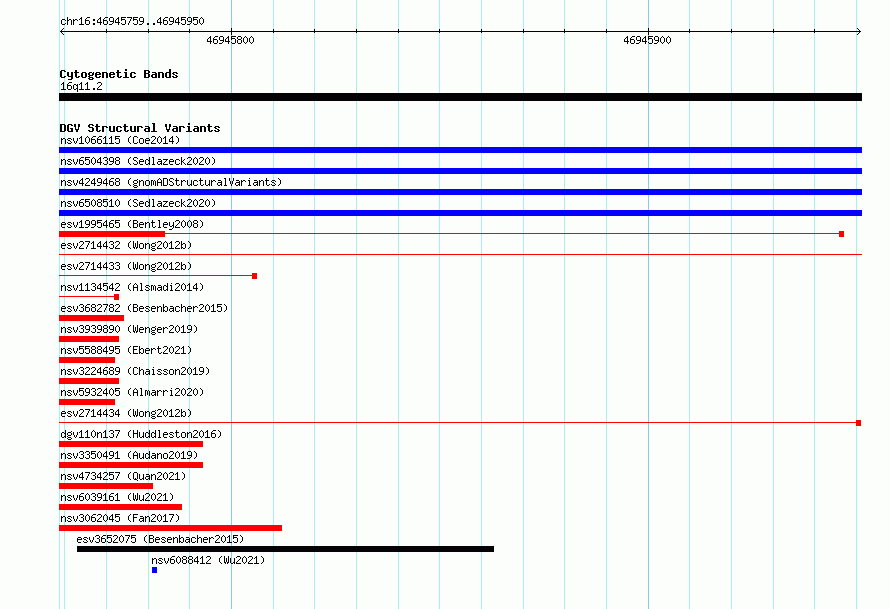Viewport: 890px width, 609px height.
Task: Click the red end marker of esv2714434
Action: (859, 423)
